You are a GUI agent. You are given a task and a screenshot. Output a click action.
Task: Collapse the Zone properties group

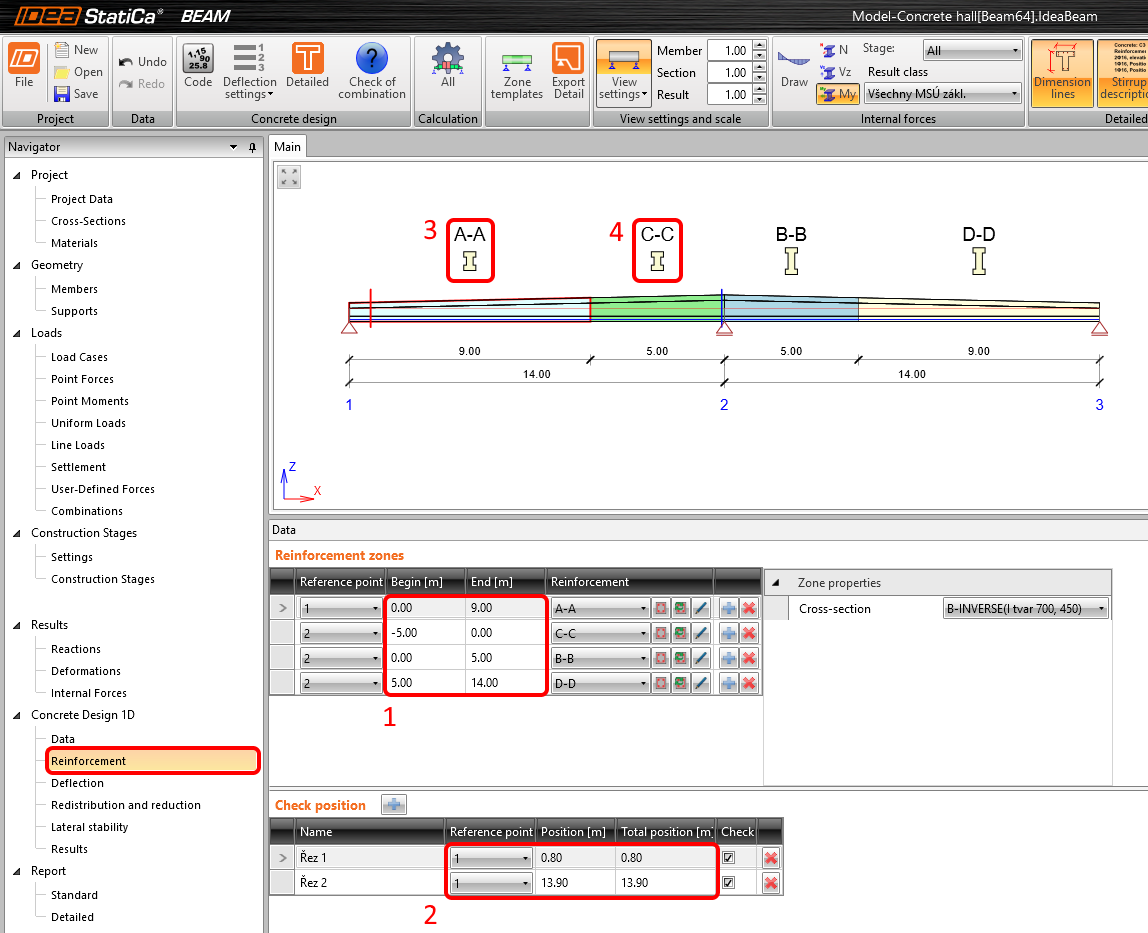[x=775, y=583]
